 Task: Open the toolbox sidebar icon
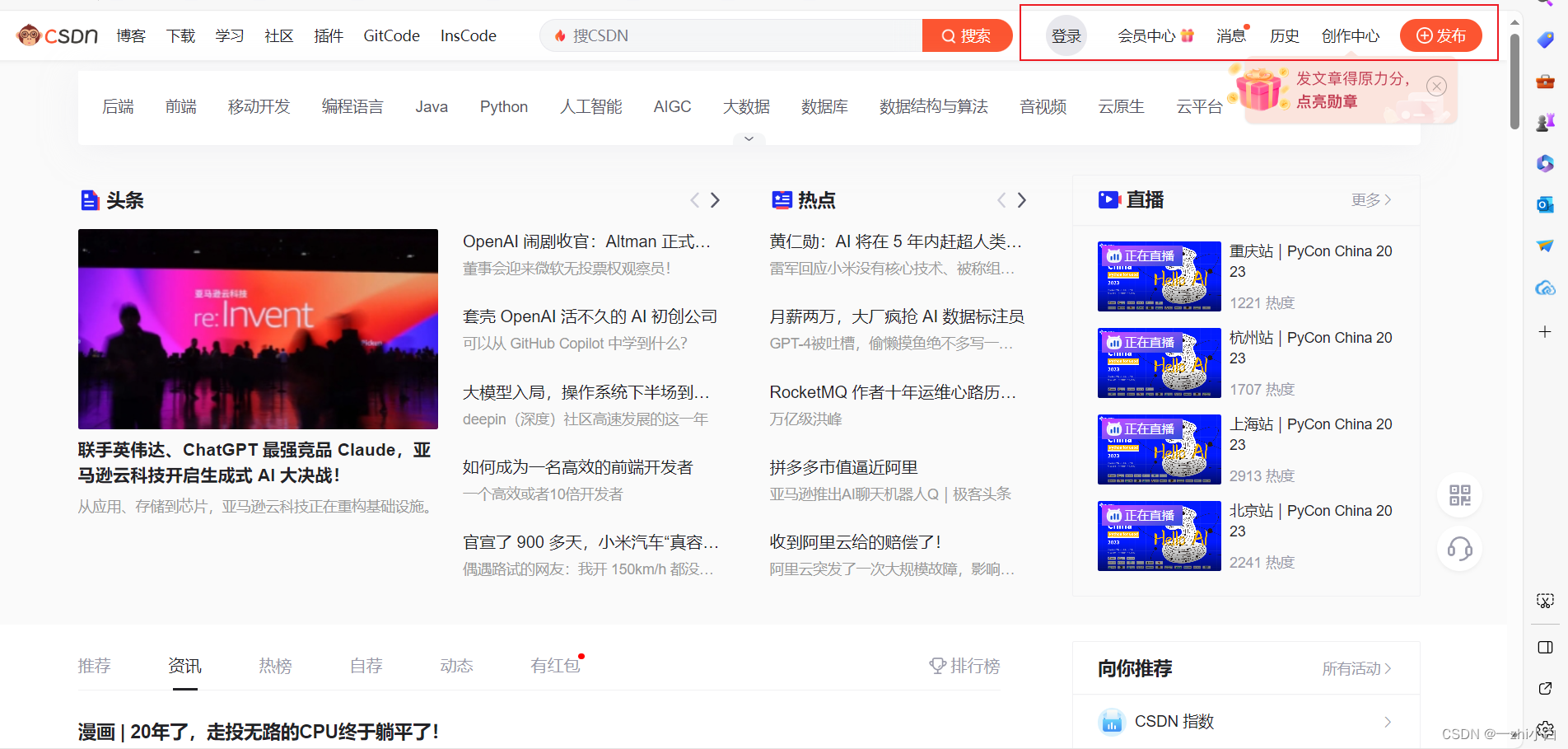[1545, 81]
